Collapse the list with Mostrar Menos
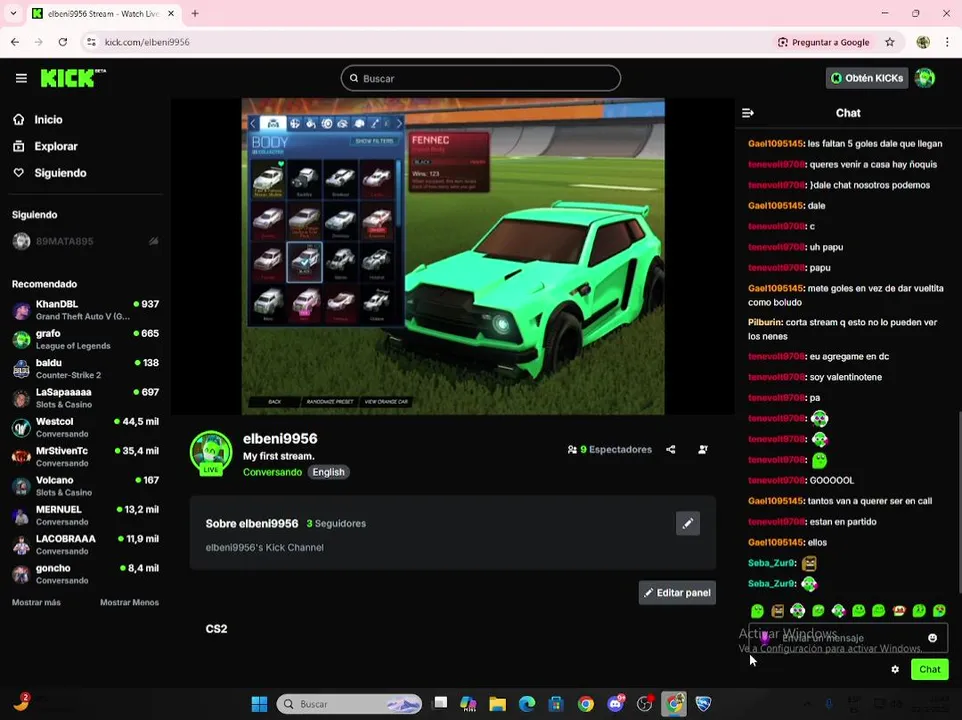Screen dimensions: 962x720 pyautogui.click(x=129, y=602)
